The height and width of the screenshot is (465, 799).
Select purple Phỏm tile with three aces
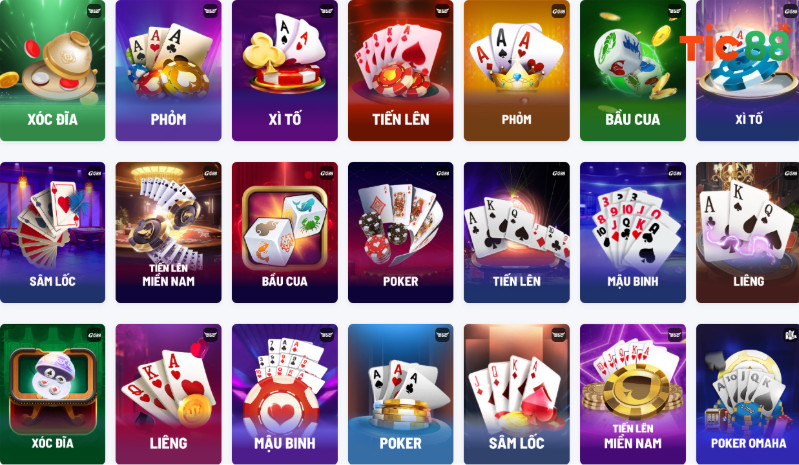pyautogui.click(x=169, y=70)
